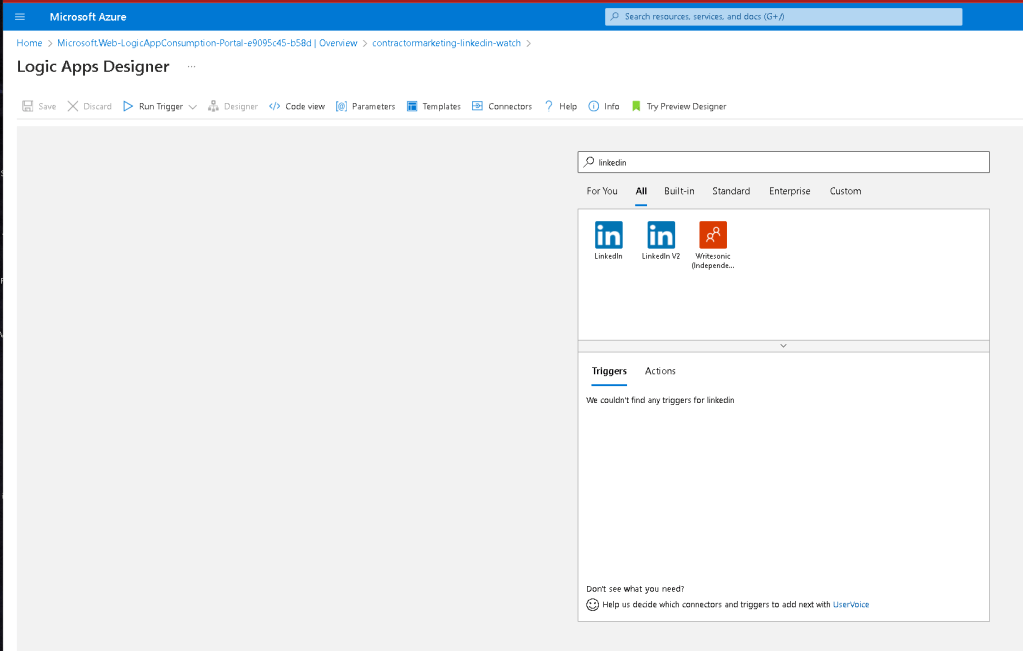Click the Designer flow icon
The image size is (1023, 651).
point(213,106)
